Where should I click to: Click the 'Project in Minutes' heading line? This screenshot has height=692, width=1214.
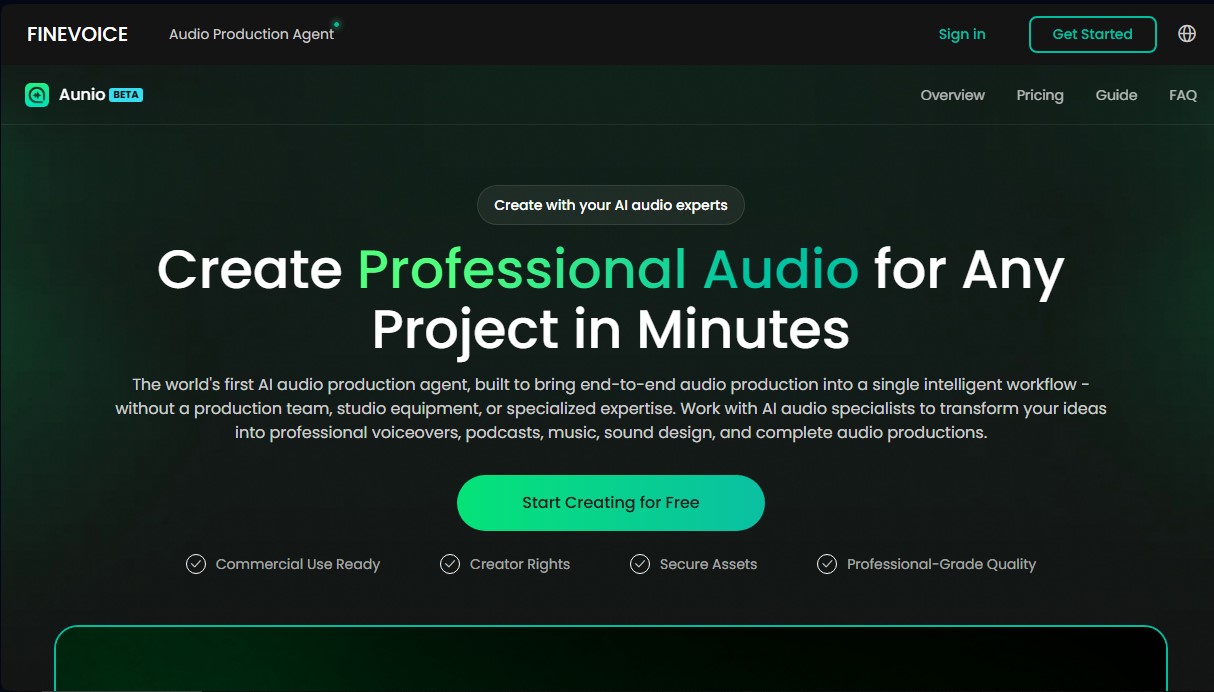611,329
